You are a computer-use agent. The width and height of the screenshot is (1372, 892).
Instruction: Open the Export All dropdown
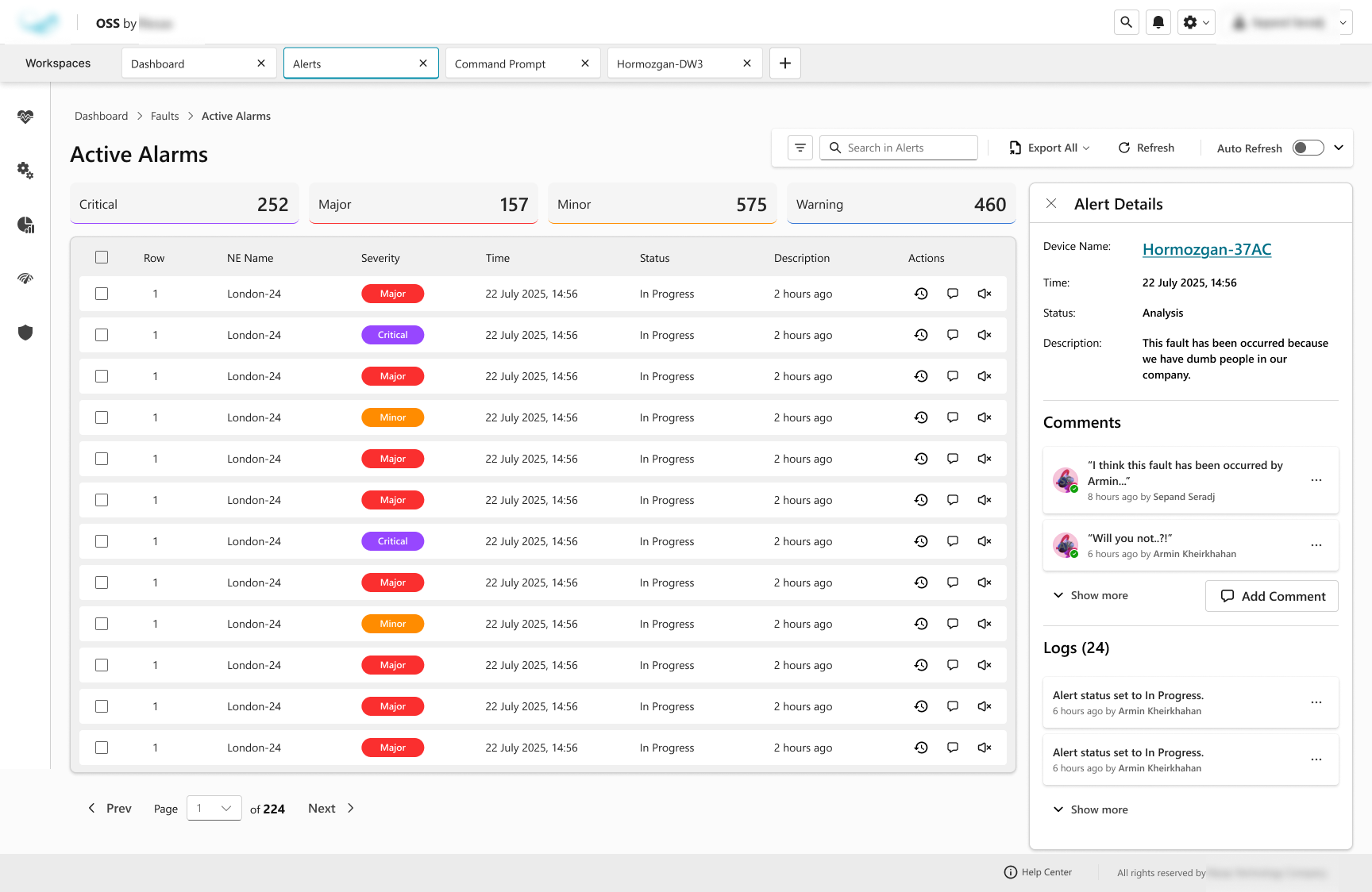[1050, 148]
